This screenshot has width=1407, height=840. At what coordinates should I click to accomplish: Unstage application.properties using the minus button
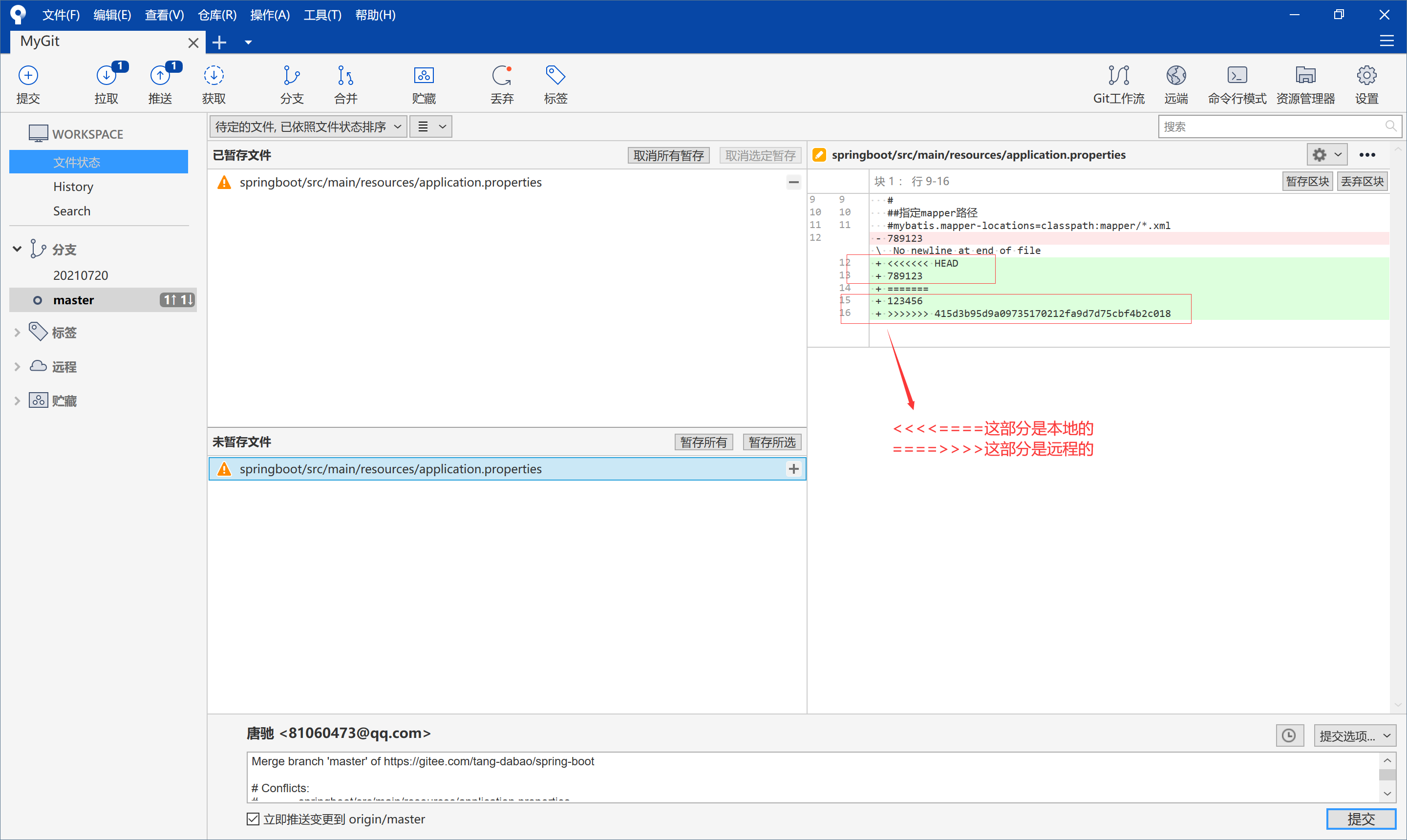point(793,182)
